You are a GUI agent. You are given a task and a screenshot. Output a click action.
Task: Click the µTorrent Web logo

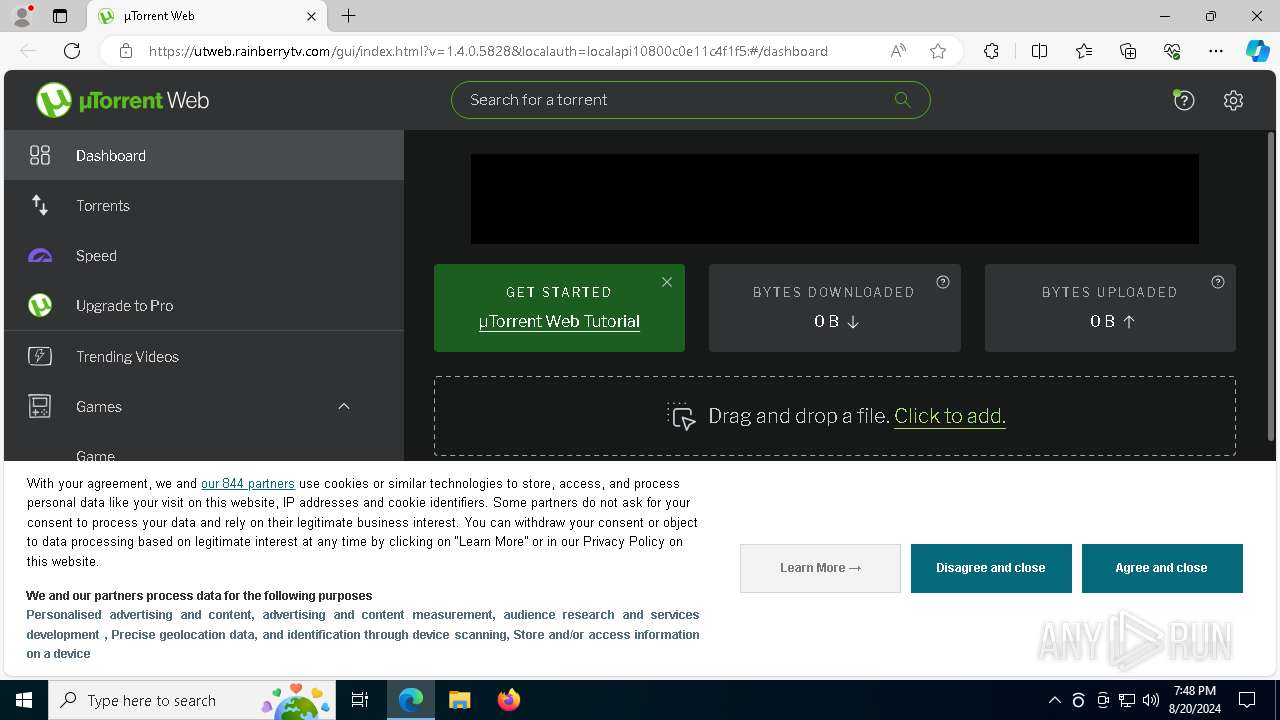(123, 100)
